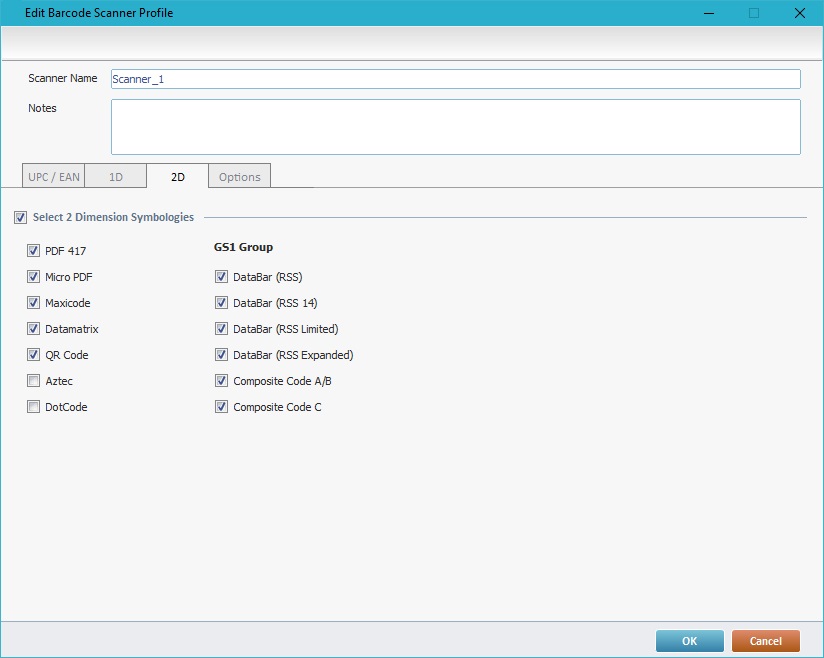Toggle the Maxicode checkbox
Viewport: 824px width, 658px height.
(34, 303)
